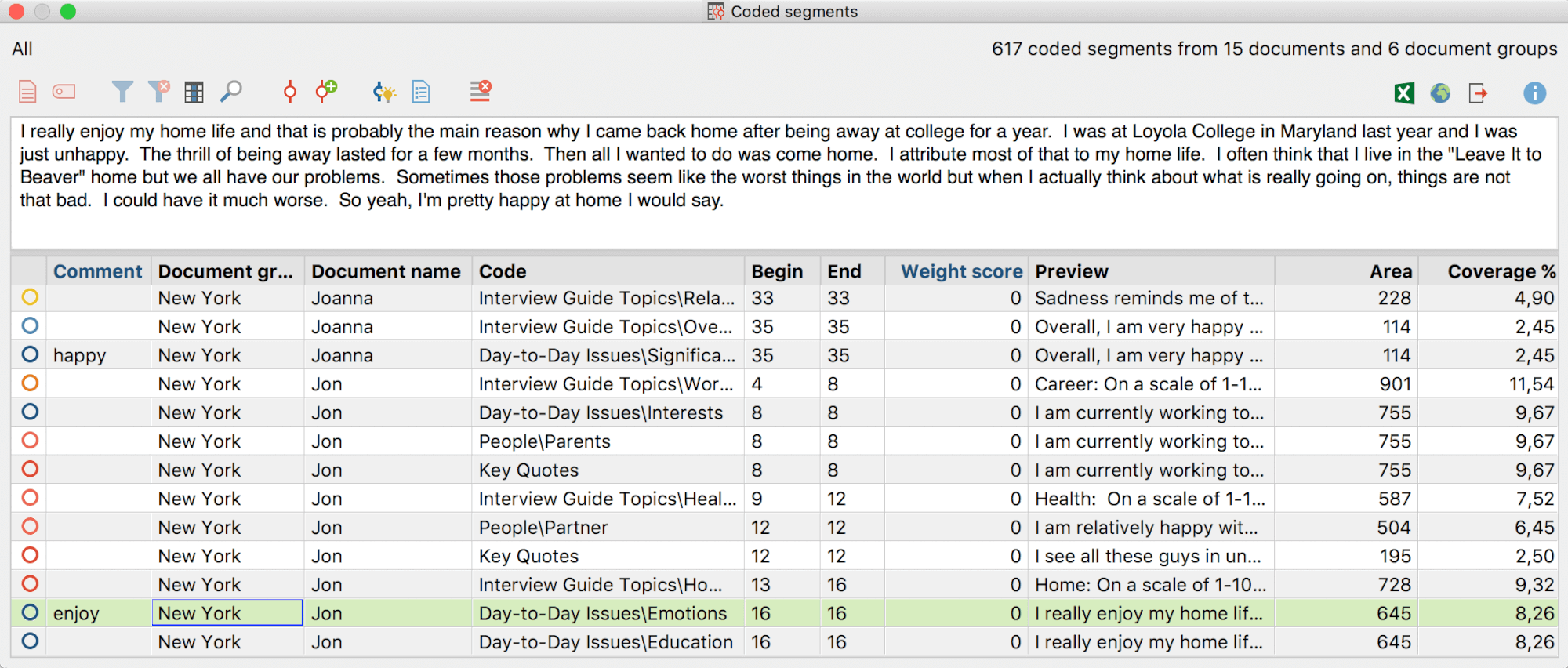Screen dimensions: 1568x668
Task: Click the Coded segments title bar icon
Action: coord(716,12)
